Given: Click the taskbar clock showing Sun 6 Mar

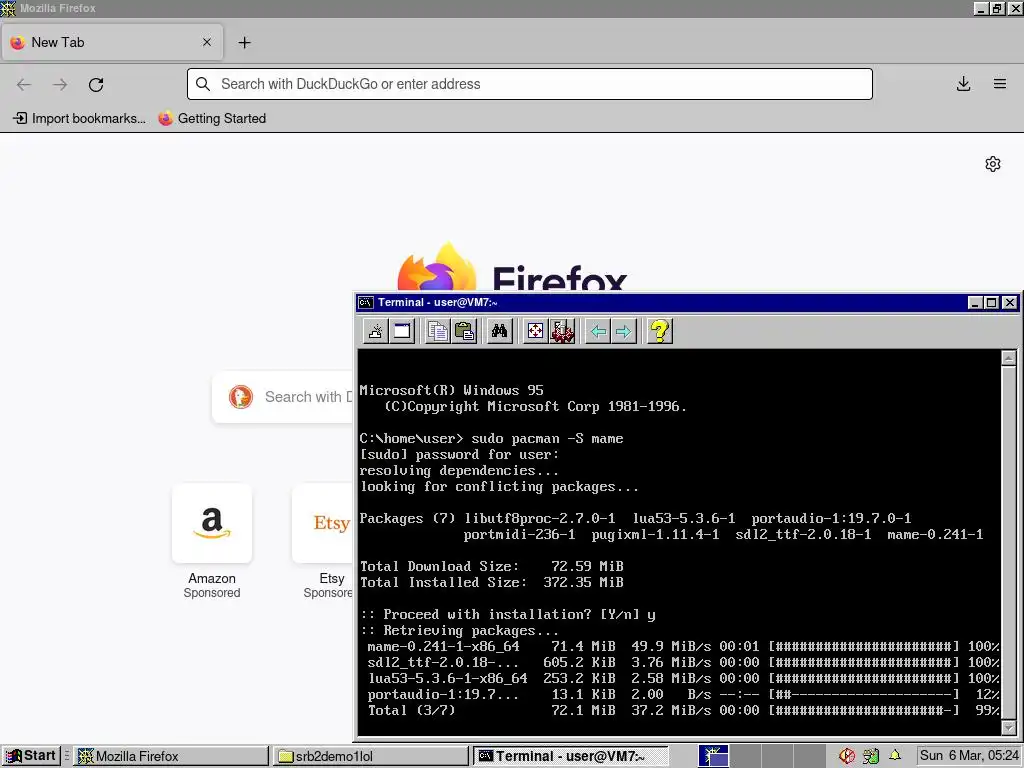Looking at the screenshot, I should pyautogui.click(x=969, y=756).
